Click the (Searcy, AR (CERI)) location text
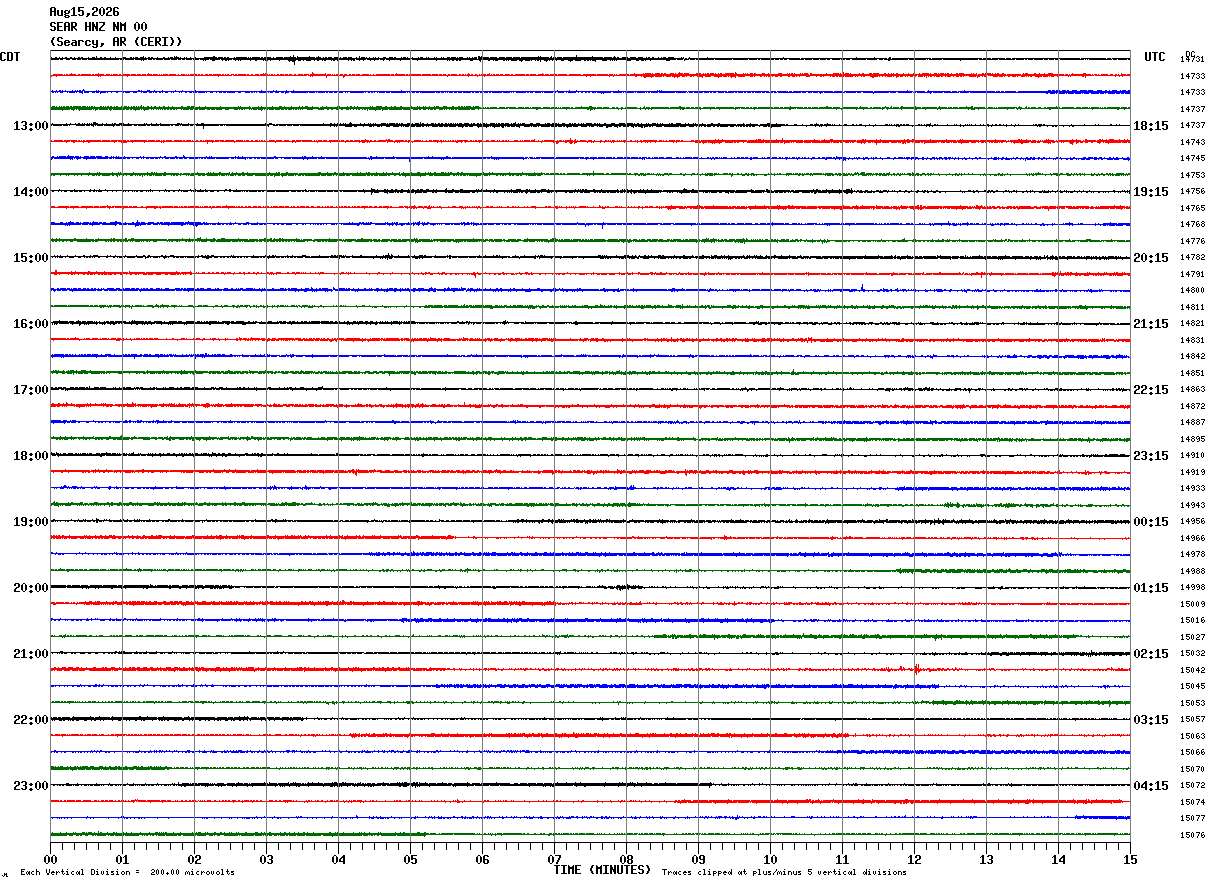The height and width of the screenshot is (886, 1210). click(x=116, y=42)
